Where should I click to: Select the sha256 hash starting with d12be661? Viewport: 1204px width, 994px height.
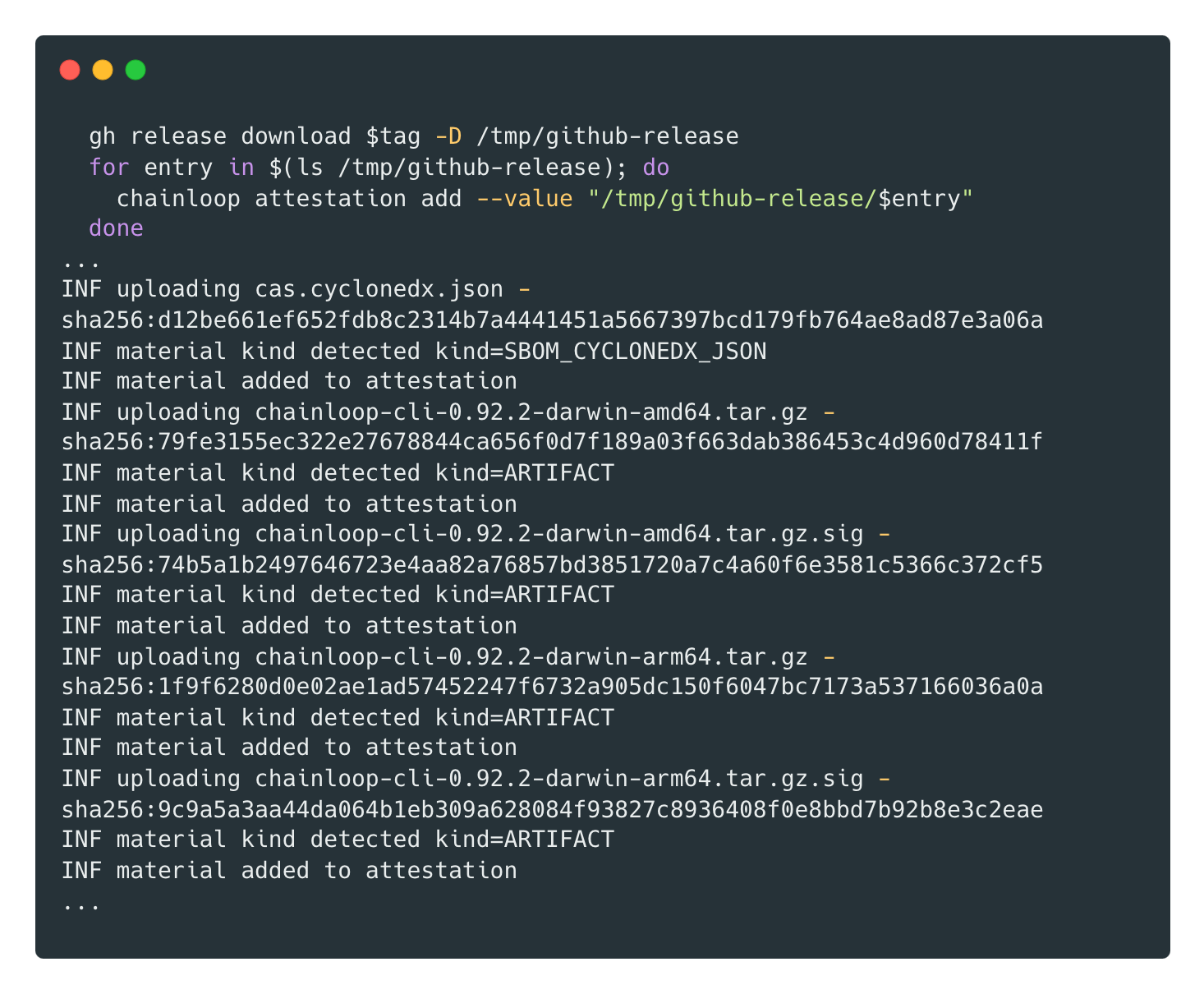point(552,320)
